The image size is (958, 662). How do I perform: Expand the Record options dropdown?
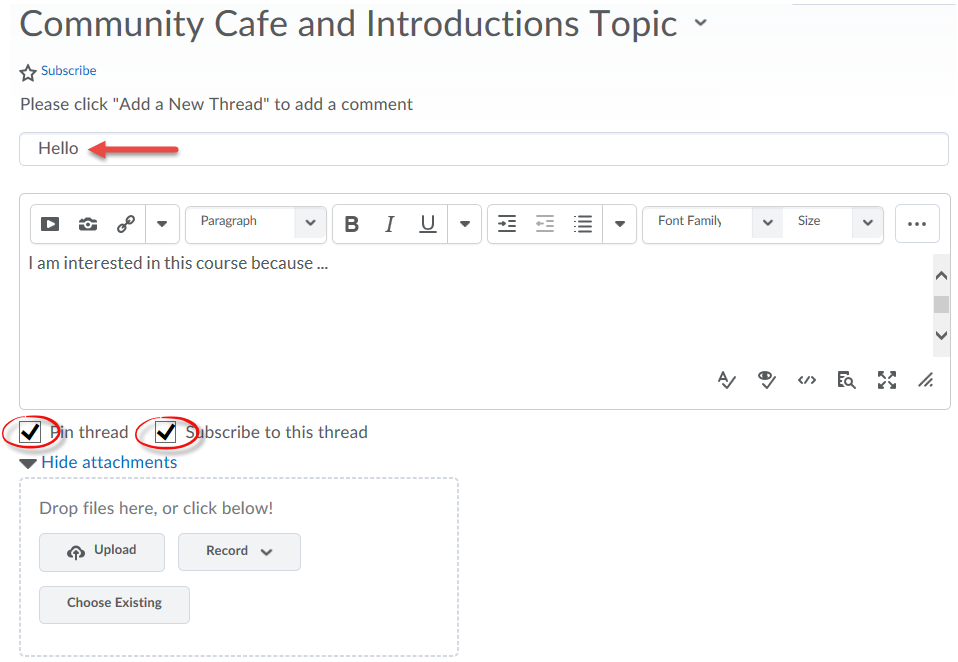tap(240, 551)
